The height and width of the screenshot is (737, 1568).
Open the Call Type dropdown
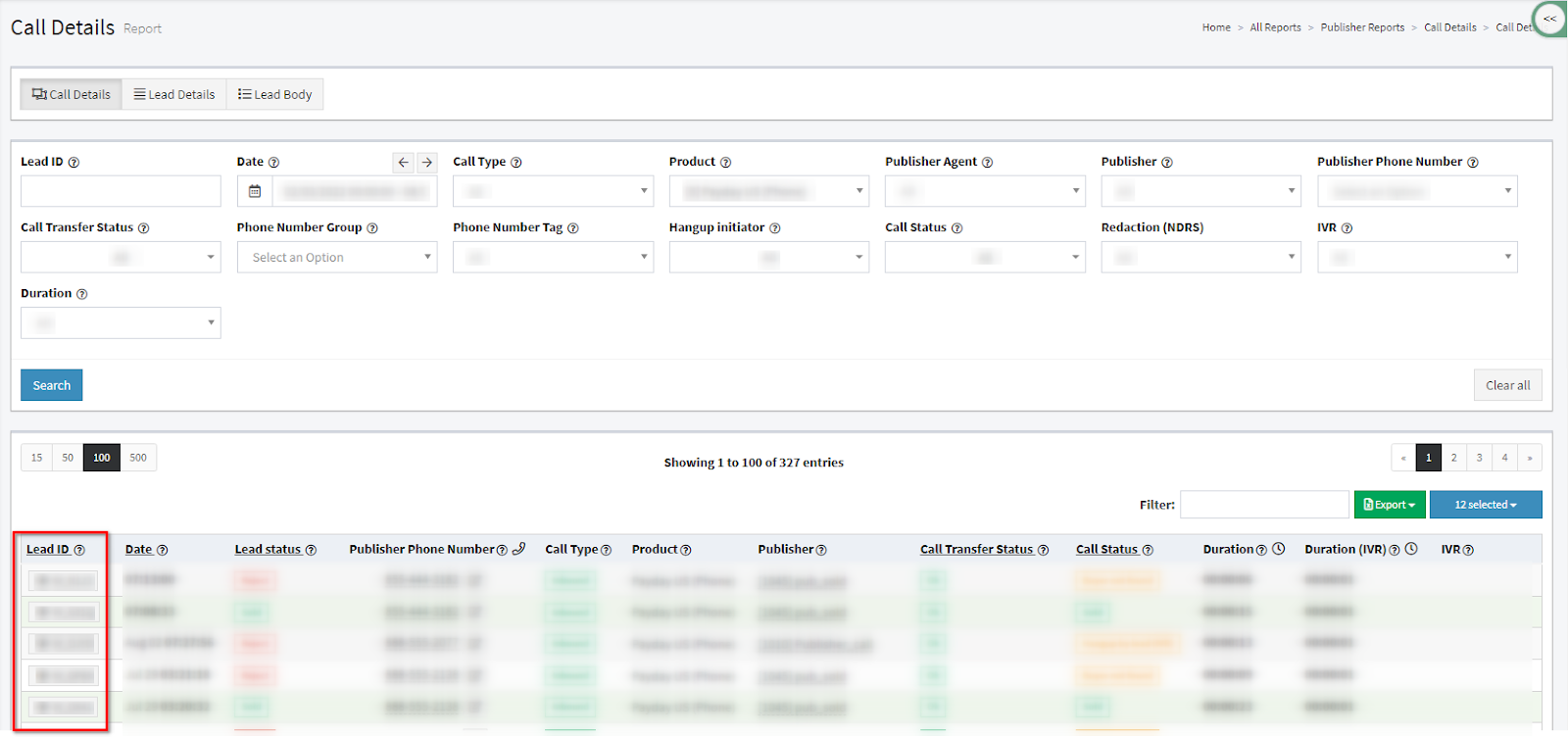(x=553, y=191)
